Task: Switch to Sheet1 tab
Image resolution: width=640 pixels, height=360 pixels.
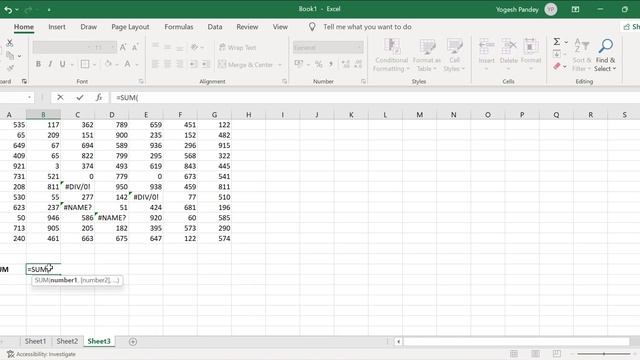Action: click(36, 341)
